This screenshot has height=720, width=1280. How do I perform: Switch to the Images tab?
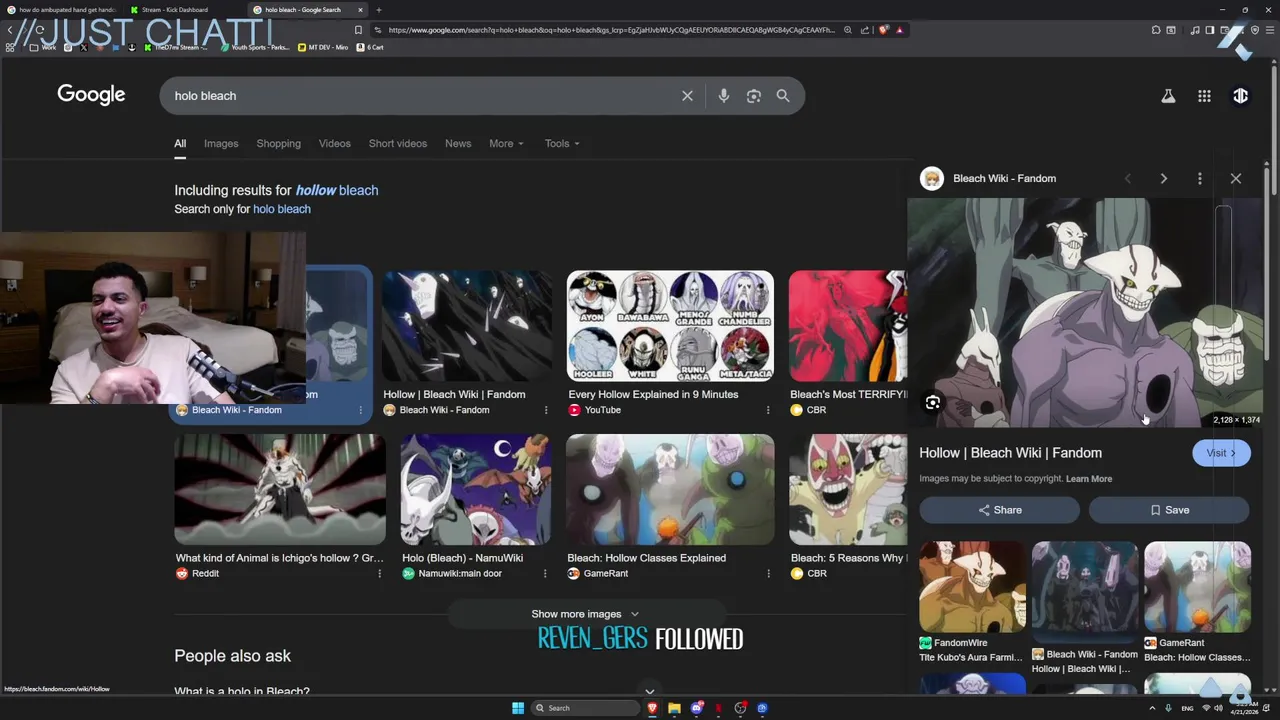tap(221, 143)
